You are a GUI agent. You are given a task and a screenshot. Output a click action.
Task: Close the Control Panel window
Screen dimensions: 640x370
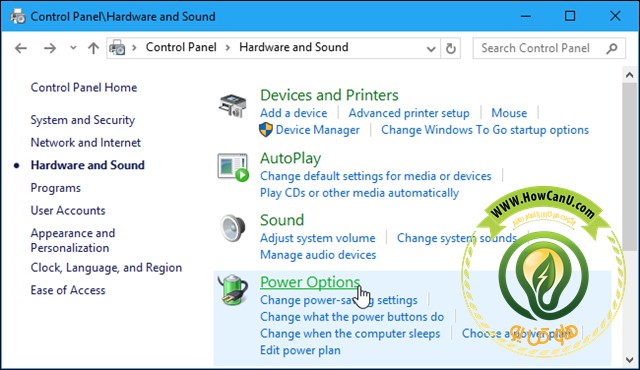click(615, 16)
